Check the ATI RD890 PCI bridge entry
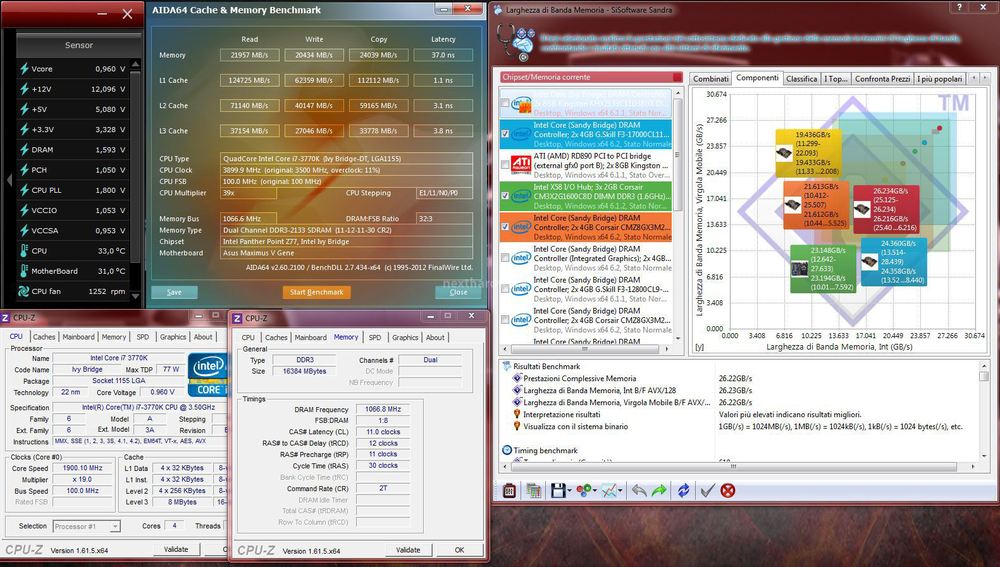Viewport: 1000px width, 567px height. tap(506, 165)
